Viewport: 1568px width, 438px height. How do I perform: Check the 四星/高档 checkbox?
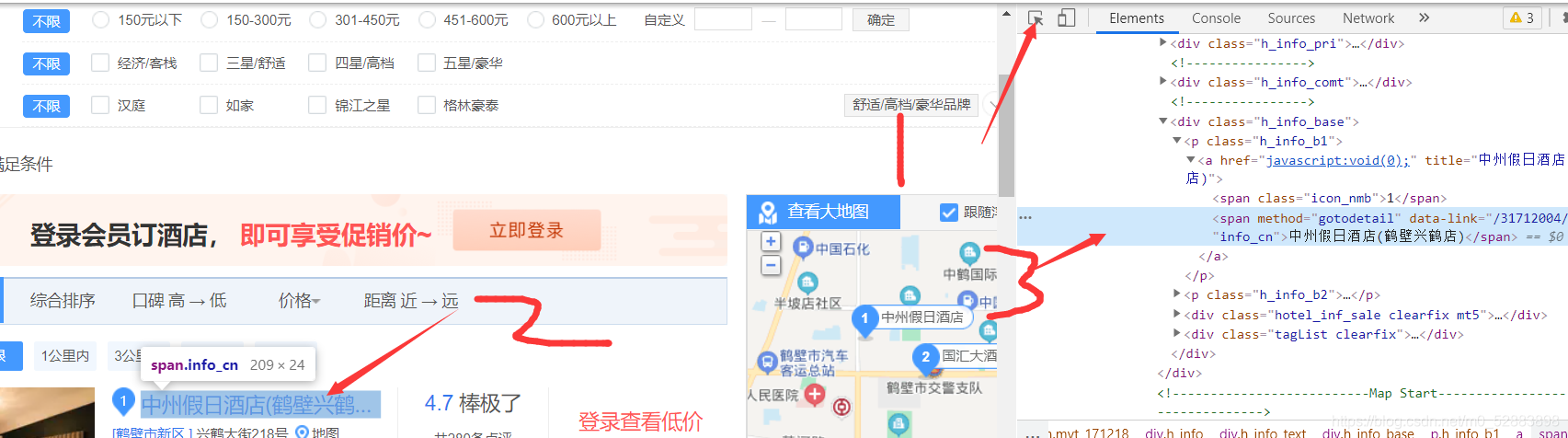317,63
